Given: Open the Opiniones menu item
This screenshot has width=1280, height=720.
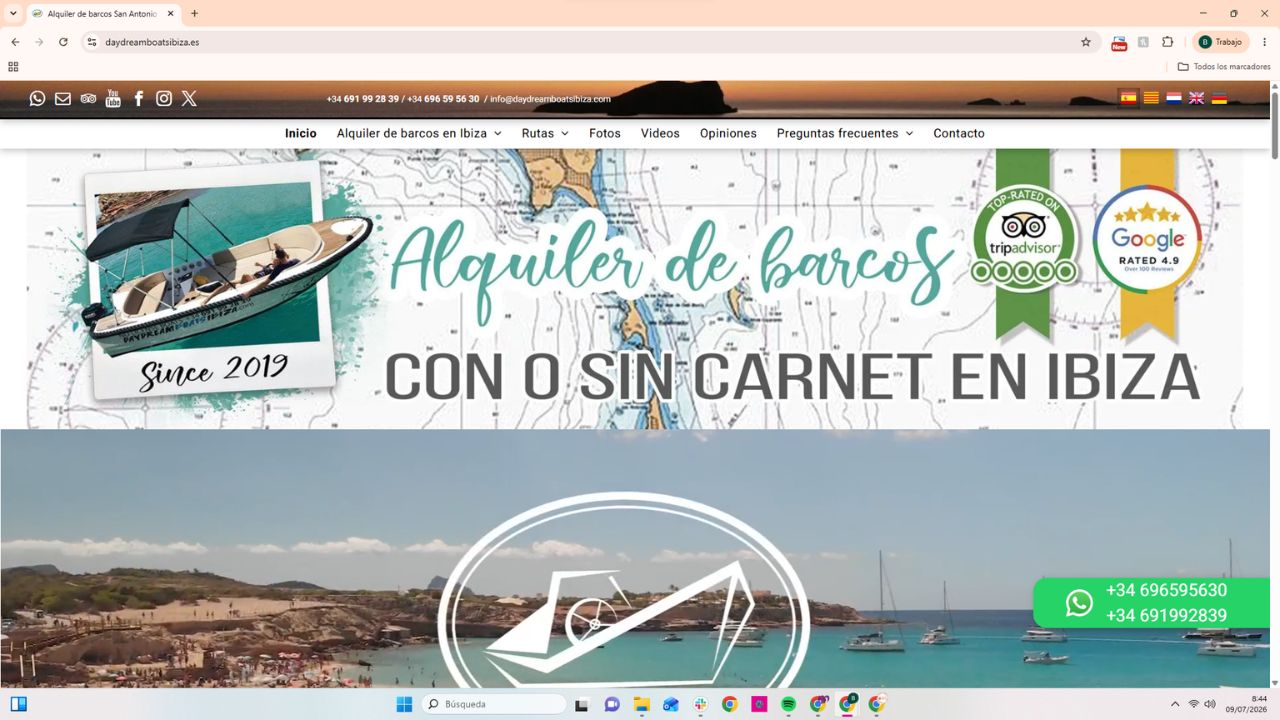Looking at the screenshot, I should [728, 133].
